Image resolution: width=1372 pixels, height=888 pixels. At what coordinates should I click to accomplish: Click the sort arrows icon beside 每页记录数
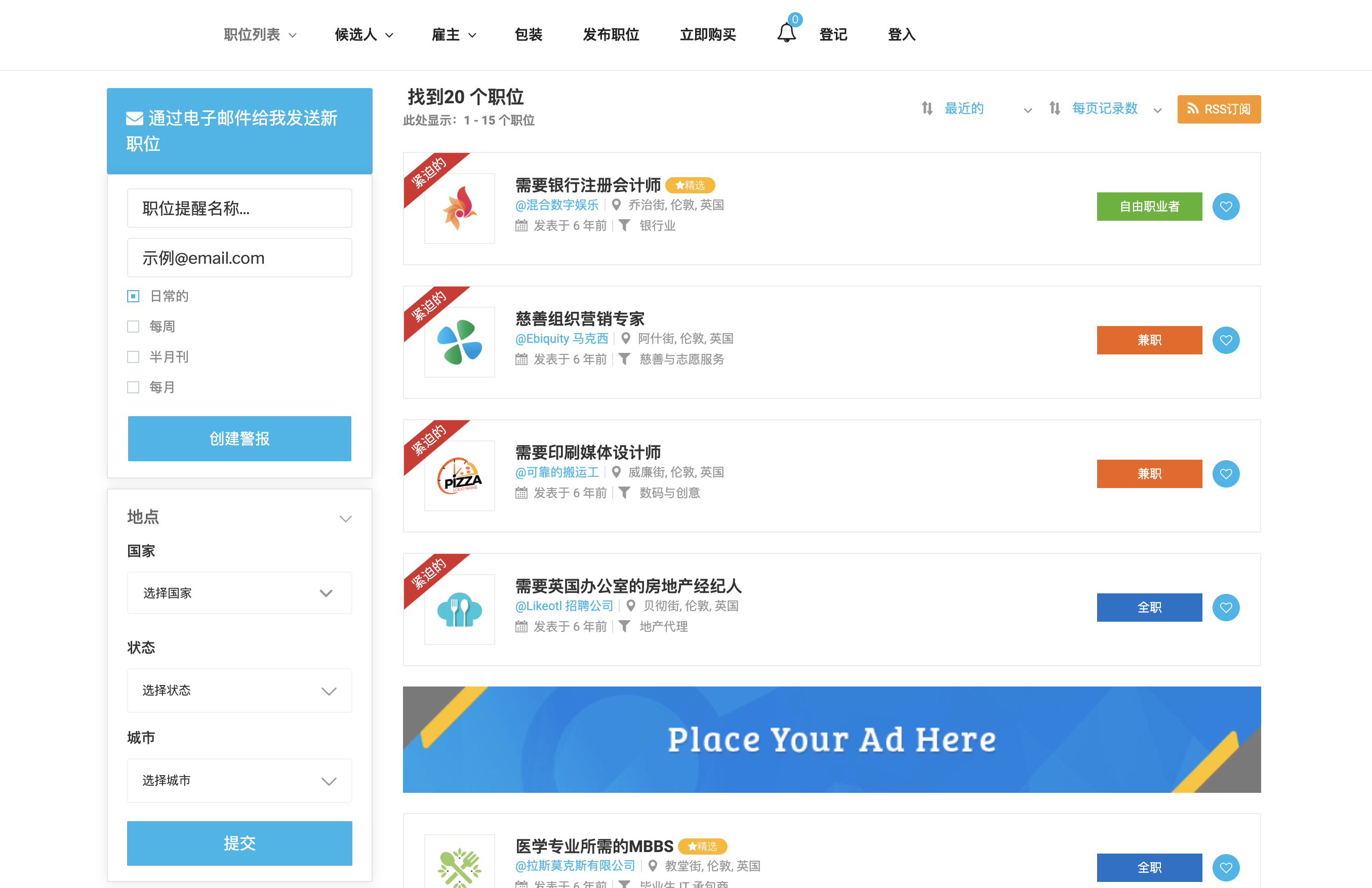pos(1055,108)
